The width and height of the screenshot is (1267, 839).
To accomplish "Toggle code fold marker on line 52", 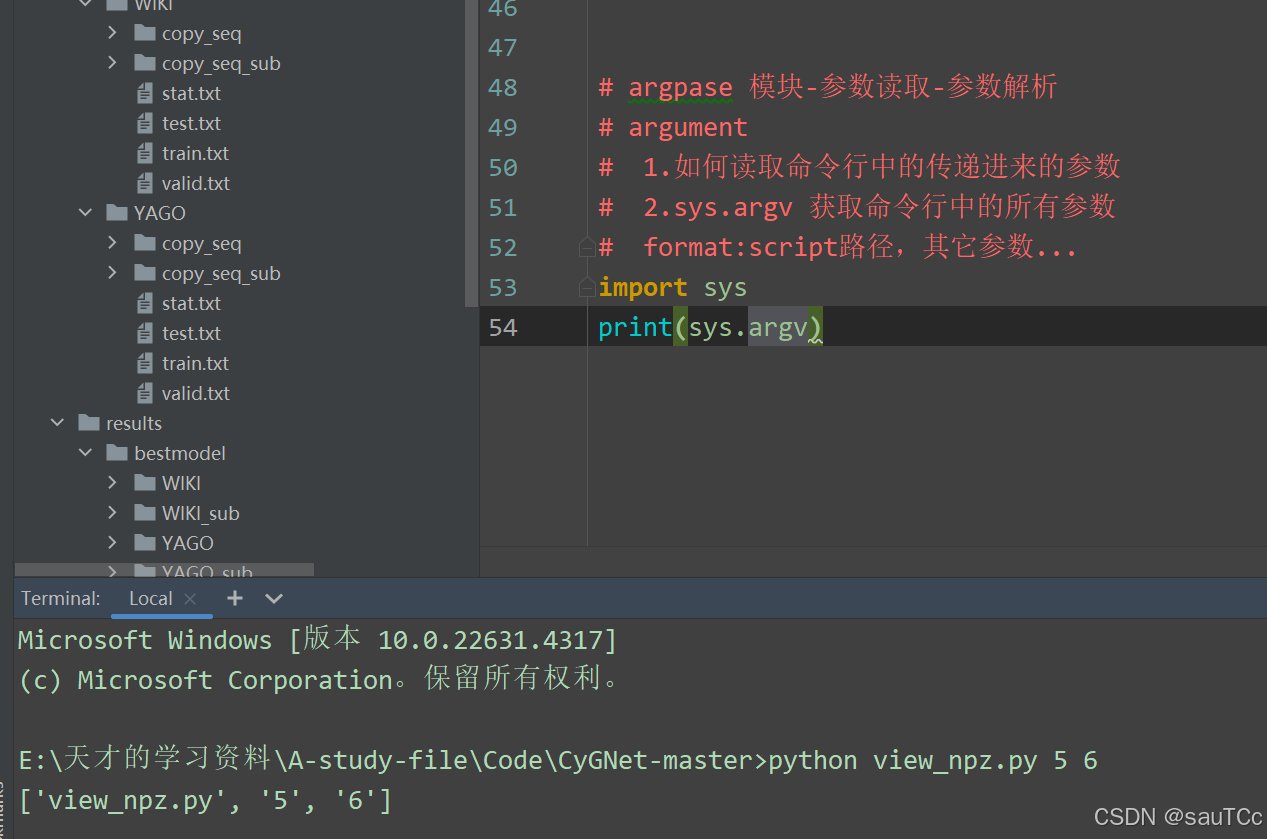I will [x=588, y=247].
